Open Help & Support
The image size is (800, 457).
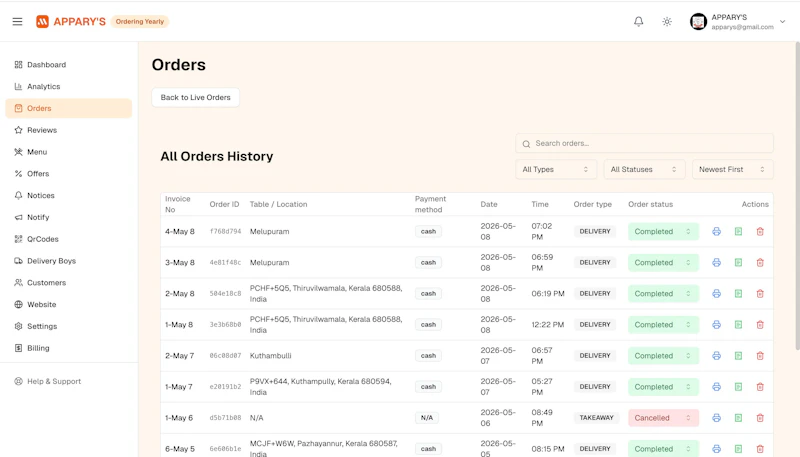68,382
